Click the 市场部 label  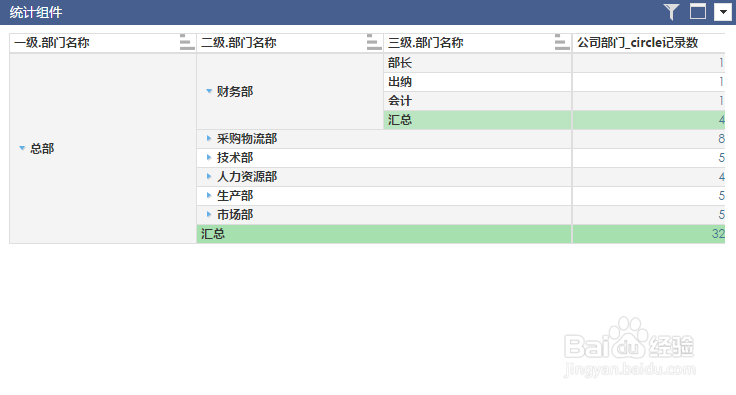click(x=235, y=215)
